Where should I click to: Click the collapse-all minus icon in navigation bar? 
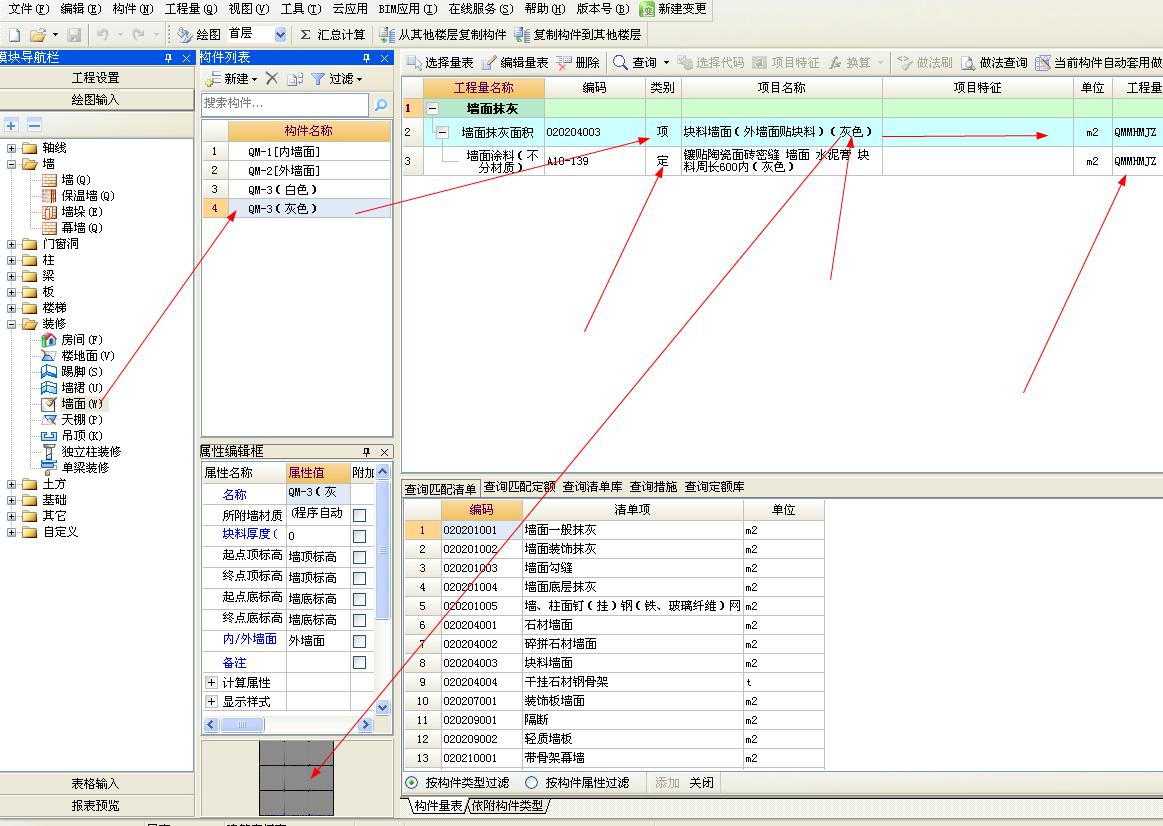34,125
